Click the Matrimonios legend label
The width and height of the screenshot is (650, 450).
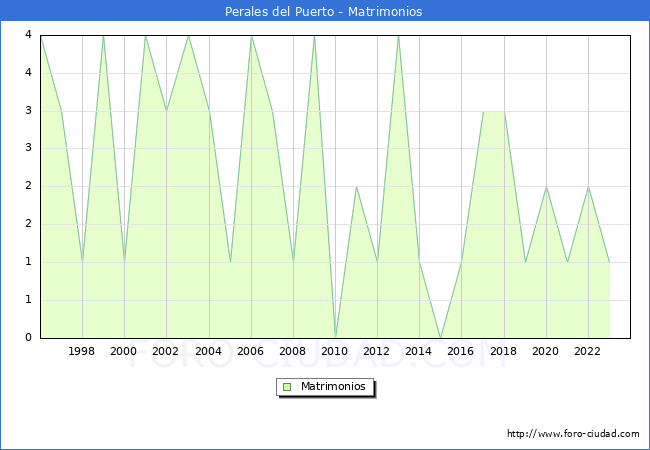click(333, 386)
